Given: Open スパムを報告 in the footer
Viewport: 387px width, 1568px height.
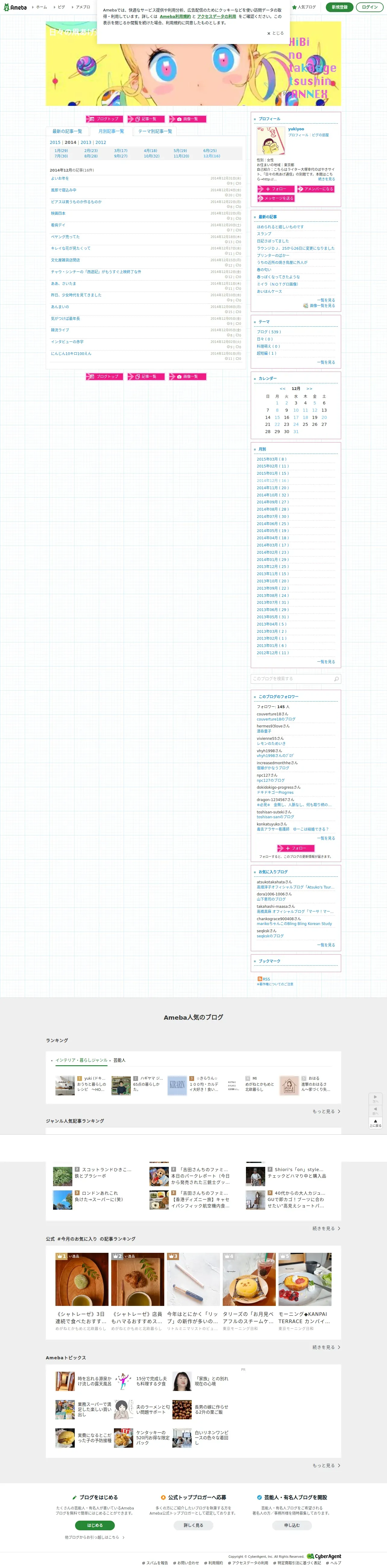Looking at the screenshot, I should [x=155, y=1563].
